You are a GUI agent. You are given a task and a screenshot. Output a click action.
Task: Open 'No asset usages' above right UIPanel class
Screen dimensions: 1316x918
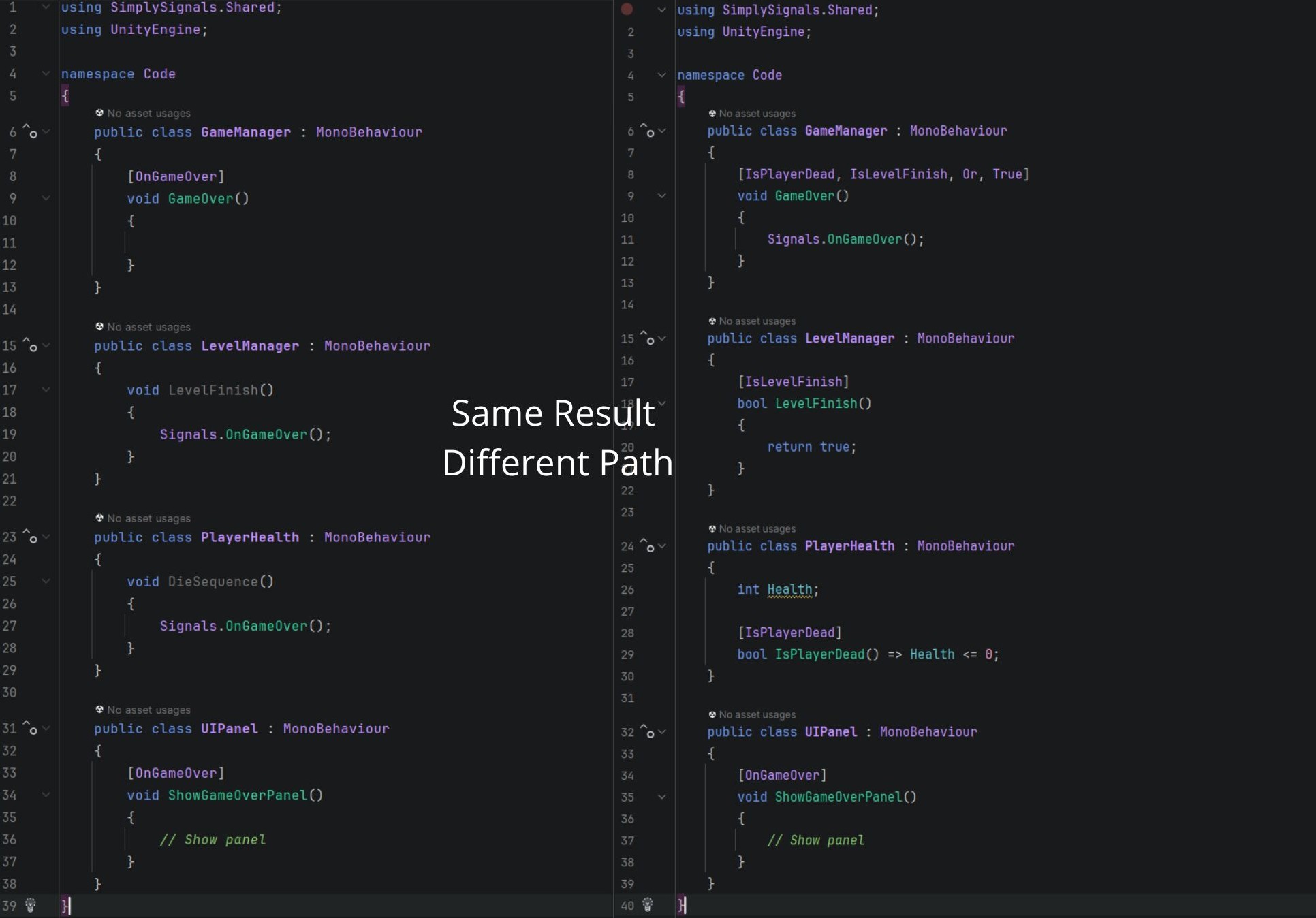coord(752,714)
